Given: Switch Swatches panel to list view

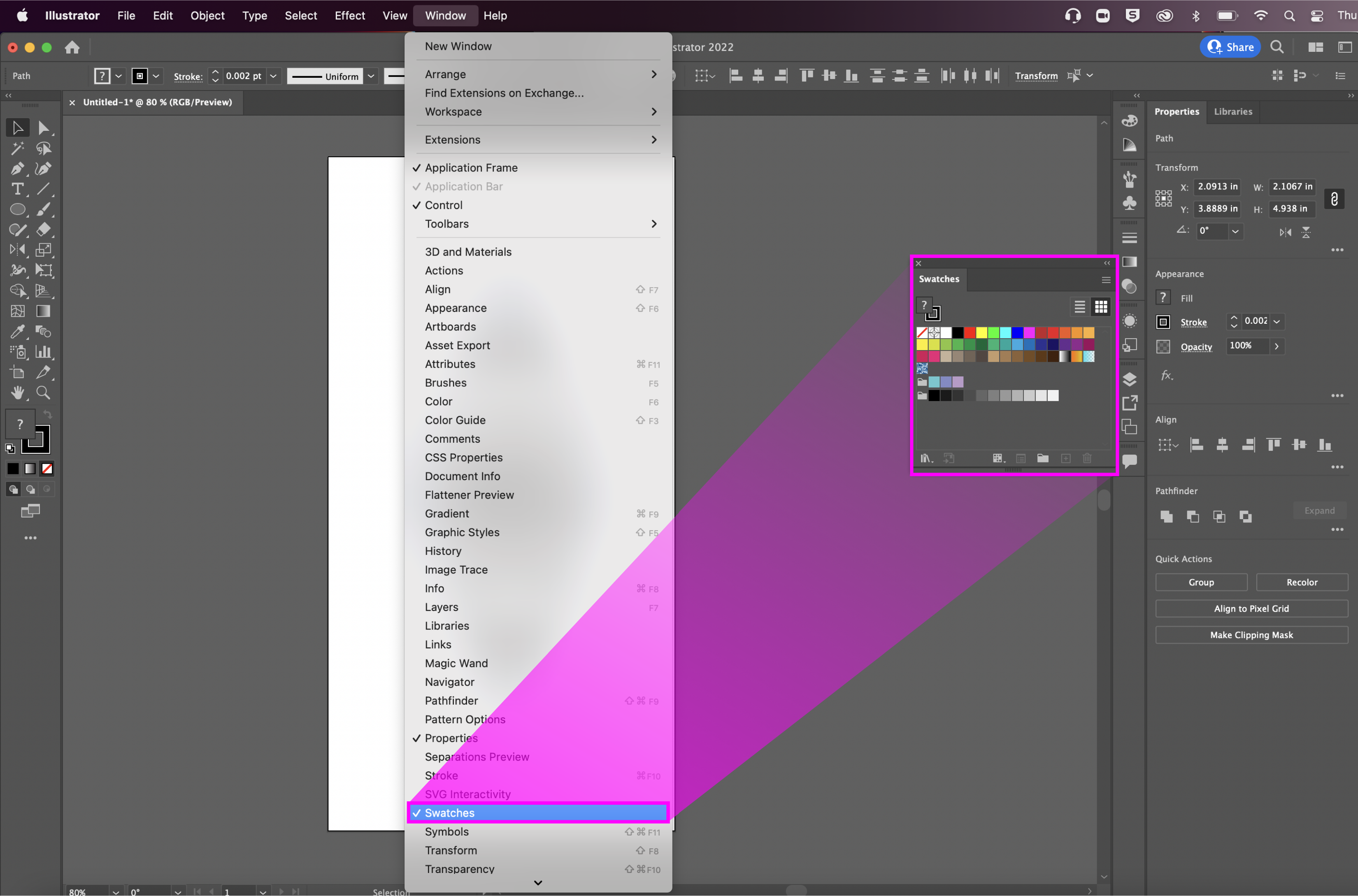Looking at the screenshot, I should pyautogui.click(x=1079, y=307).
